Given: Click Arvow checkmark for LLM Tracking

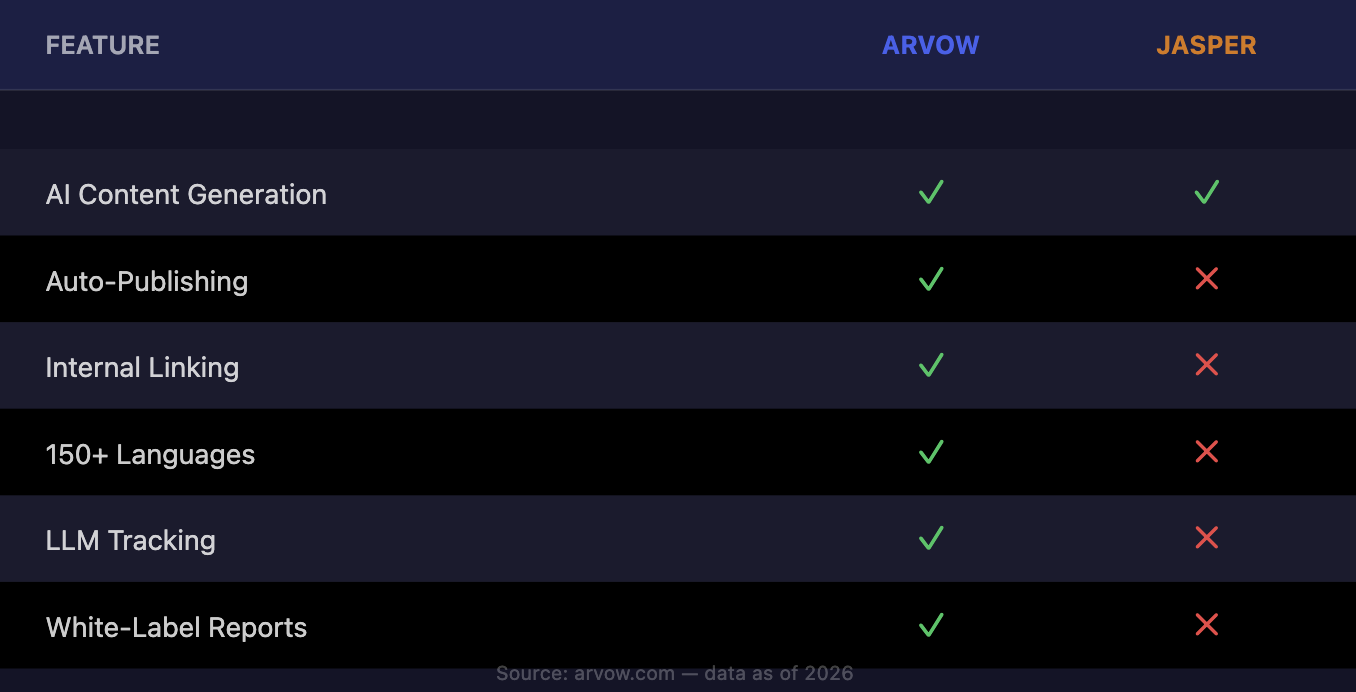Looking at the screenshot, I should pos(931,539).
